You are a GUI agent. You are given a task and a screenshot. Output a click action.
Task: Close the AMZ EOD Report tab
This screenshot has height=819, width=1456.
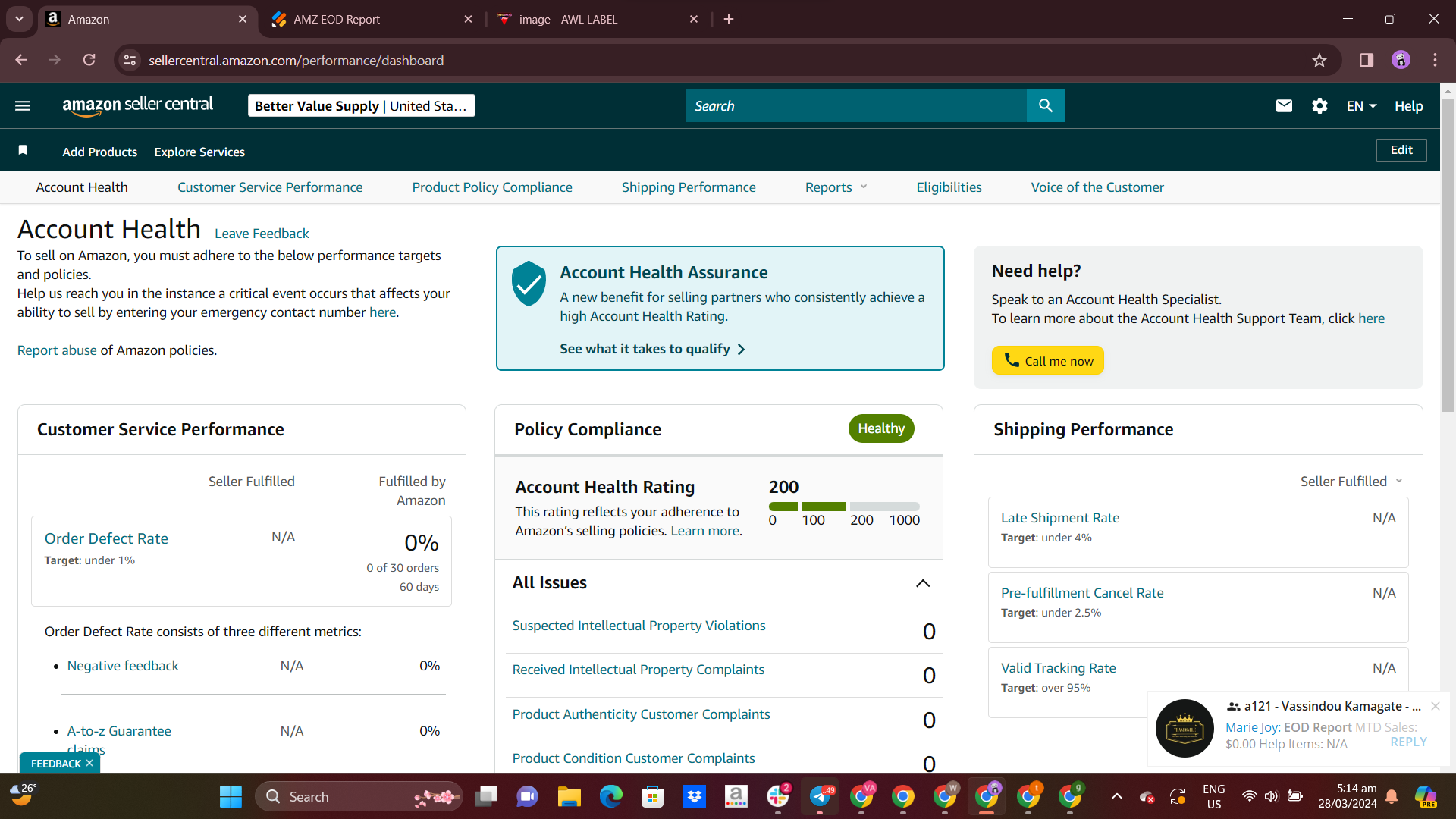tap(468, 19)
